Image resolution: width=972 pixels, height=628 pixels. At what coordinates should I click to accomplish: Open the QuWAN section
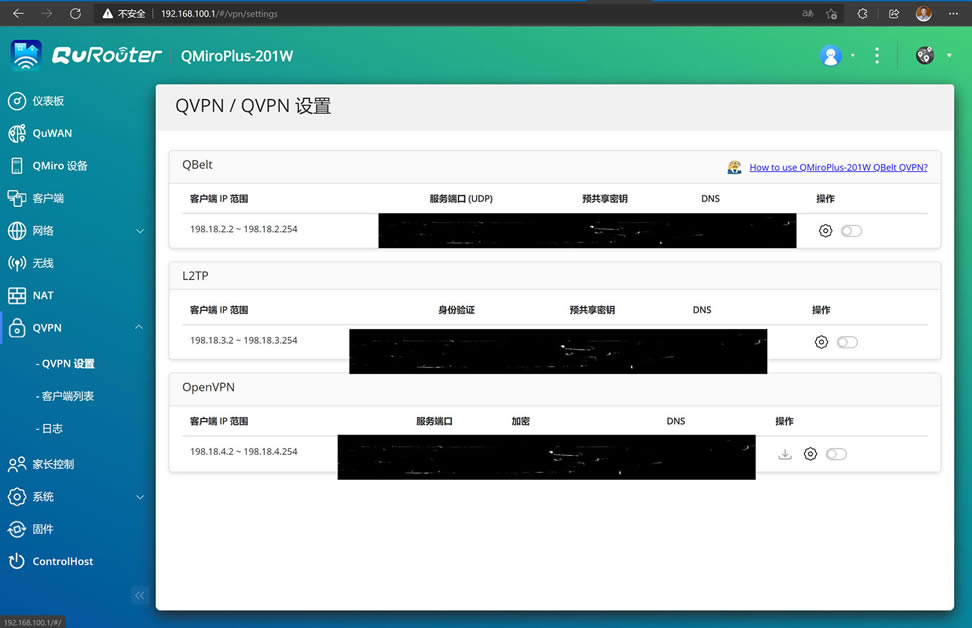(x=52, y=133)
